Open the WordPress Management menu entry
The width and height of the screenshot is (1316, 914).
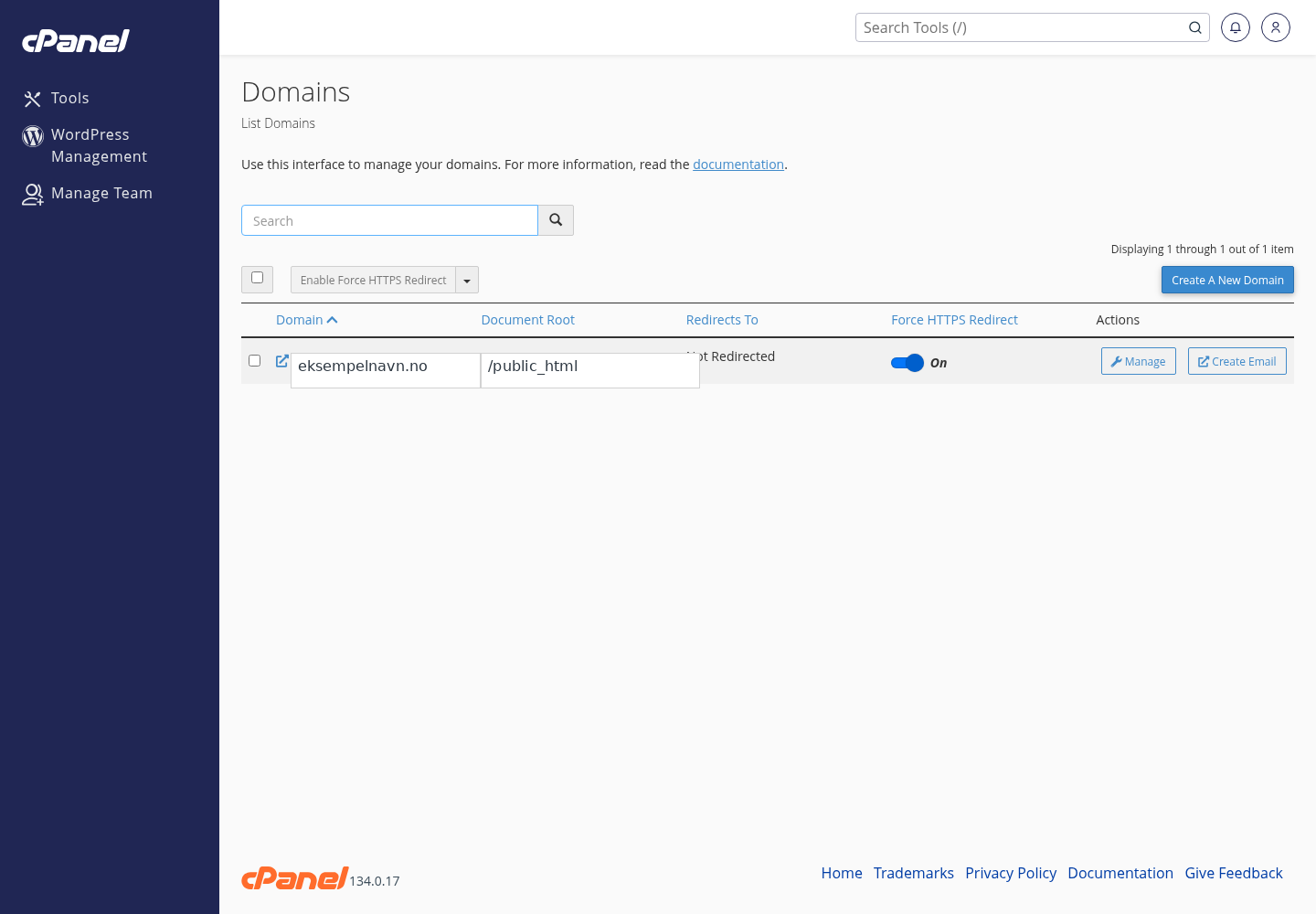(x=99, y=145)
